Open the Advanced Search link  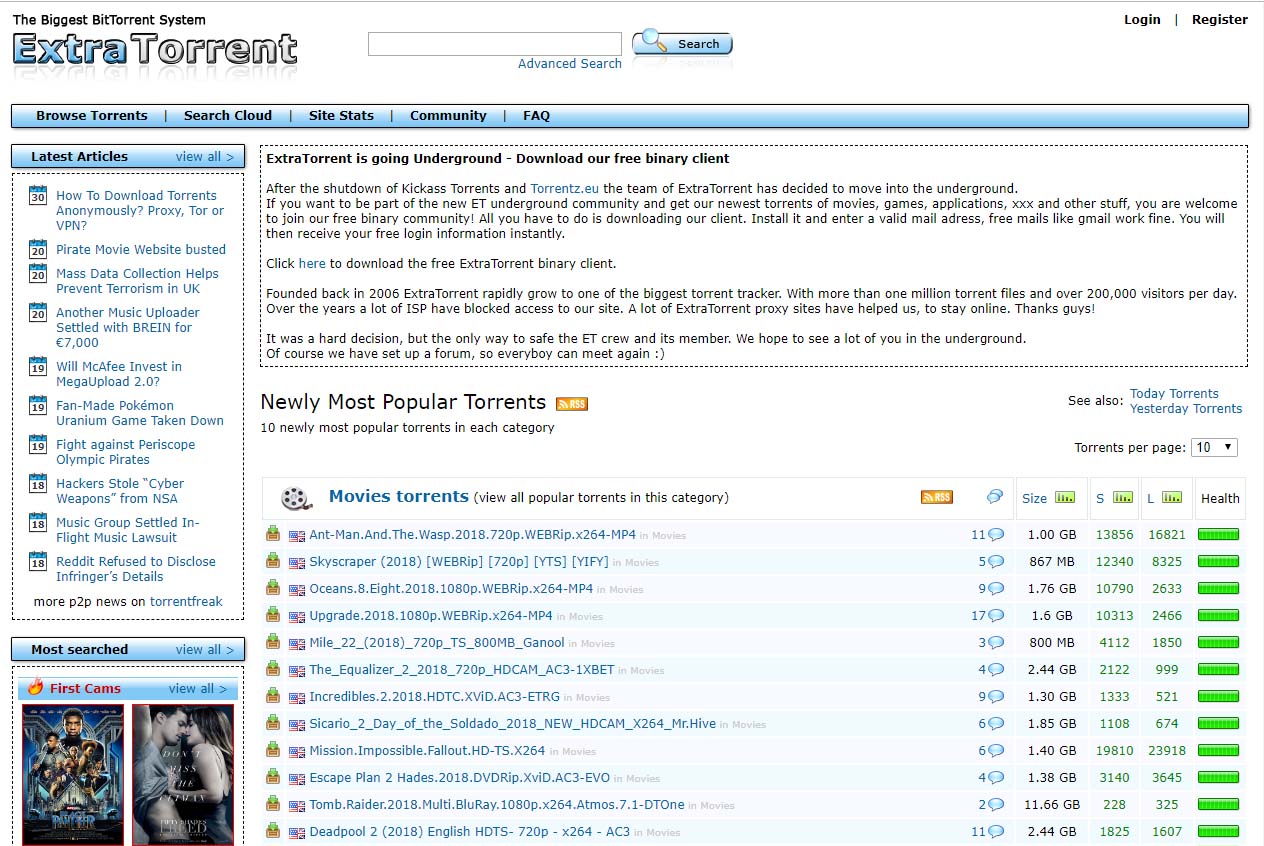(570, 64)
